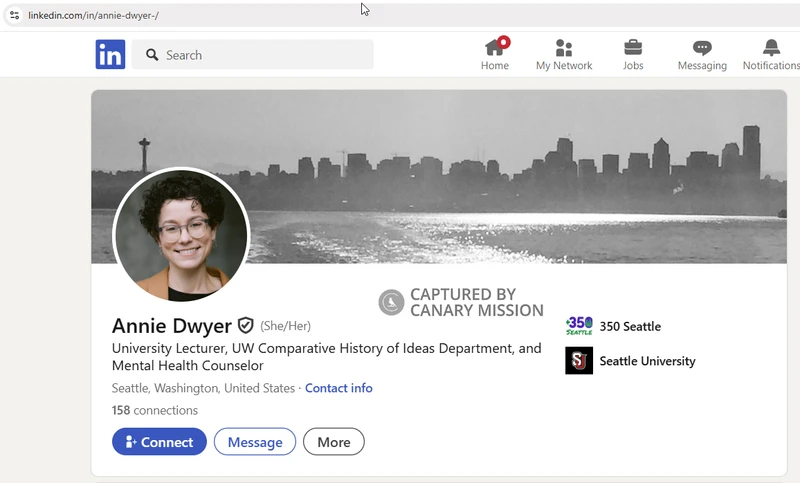Open the Home feed
Screen dimensions: 800x483
495,54
